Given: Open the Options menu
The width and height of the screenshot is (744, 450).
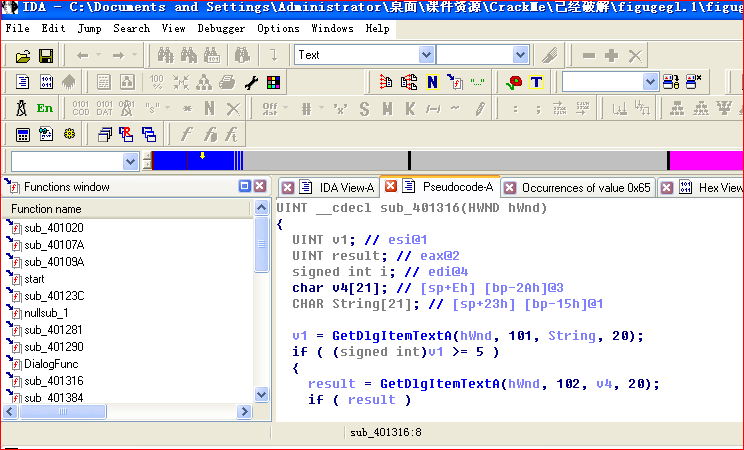Looking at the screenshot, I should pos(278,28).
